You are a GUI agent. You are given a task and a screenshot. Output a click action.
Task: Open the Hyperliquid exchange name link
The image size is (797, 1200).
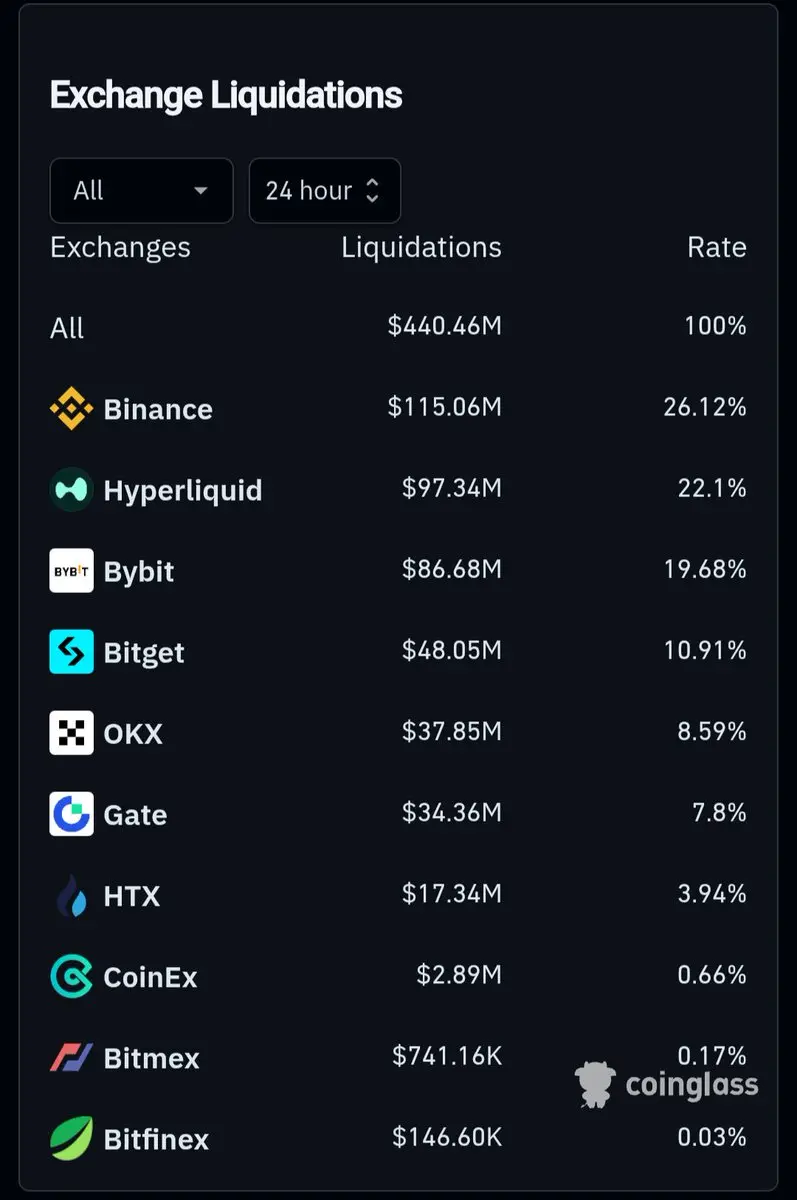[183, 491]
